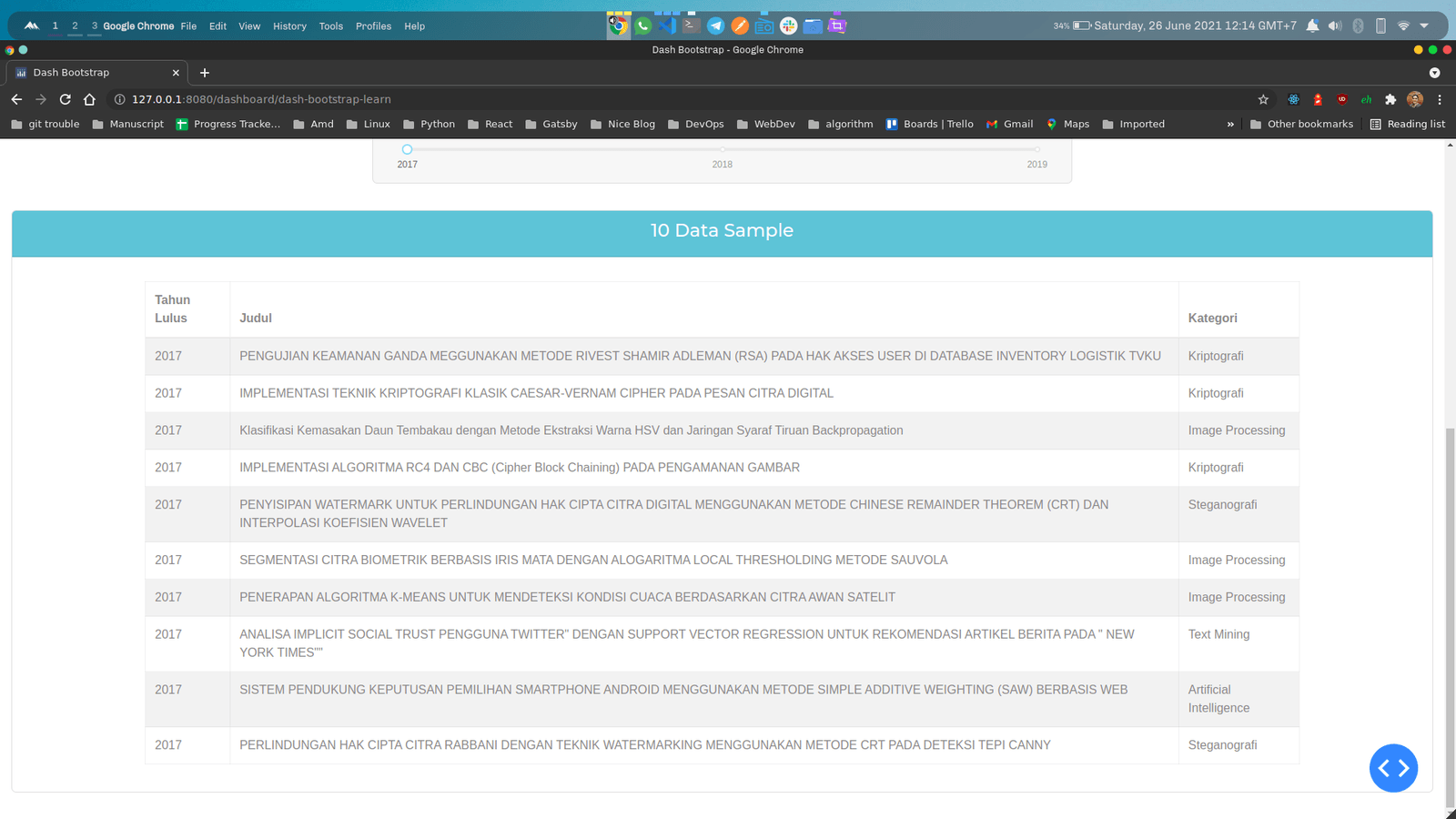Open the History menu
The width and height of the screenshot is (1456, 819).
click(289, 26)
